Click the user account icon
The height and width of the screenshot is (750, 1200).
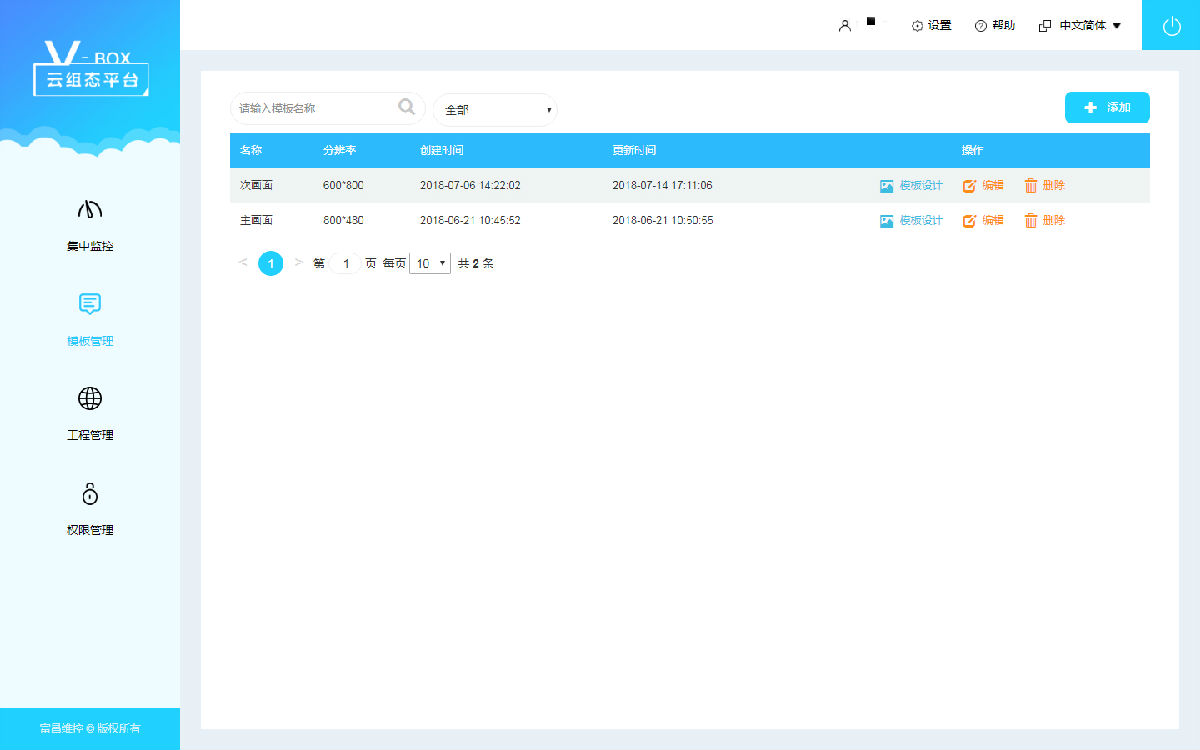845,26
